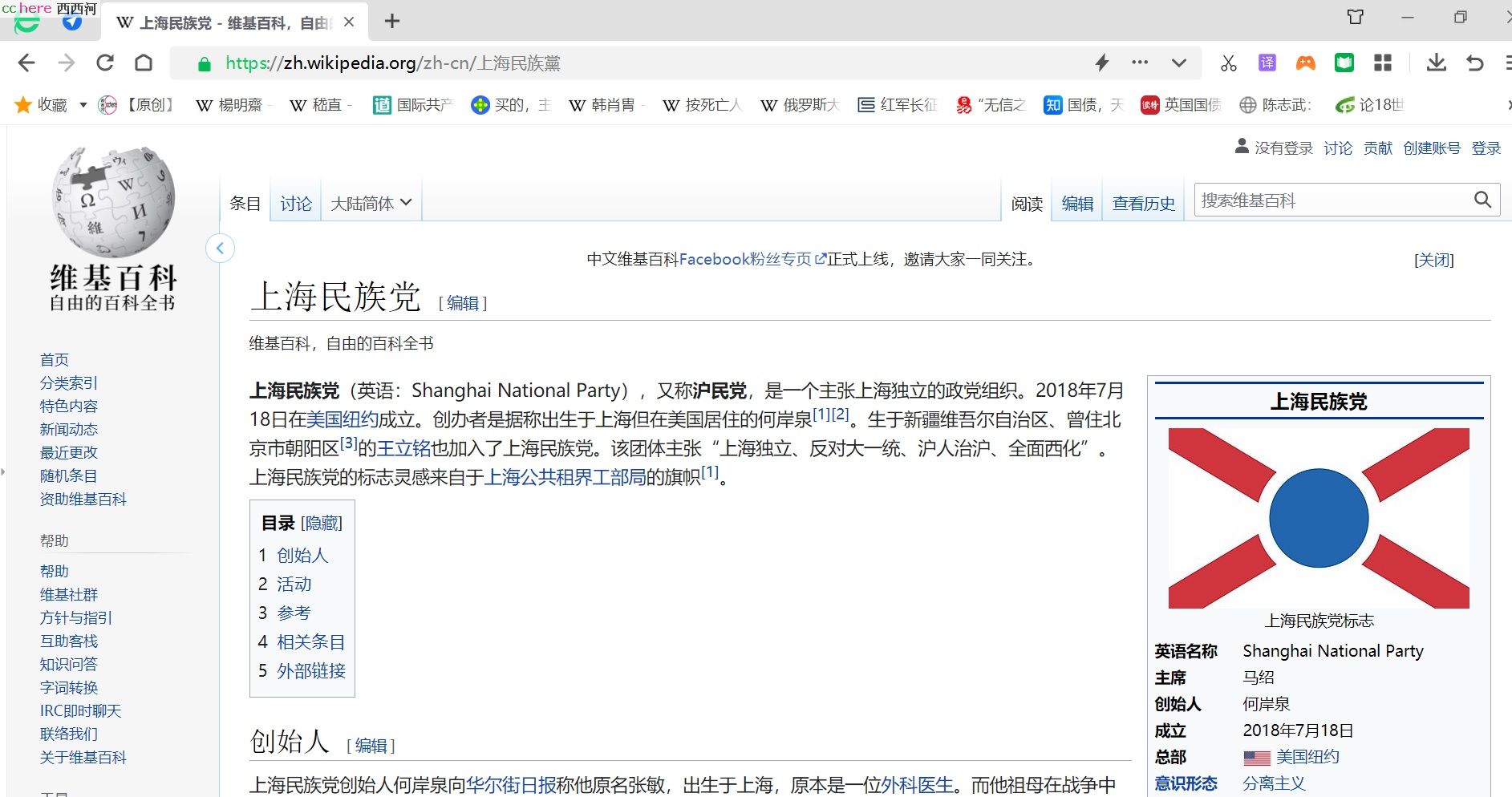Click the skin shirt icon in title bar
Image resolution: width=1512 pixels, height=797 pixels.
1356,17
